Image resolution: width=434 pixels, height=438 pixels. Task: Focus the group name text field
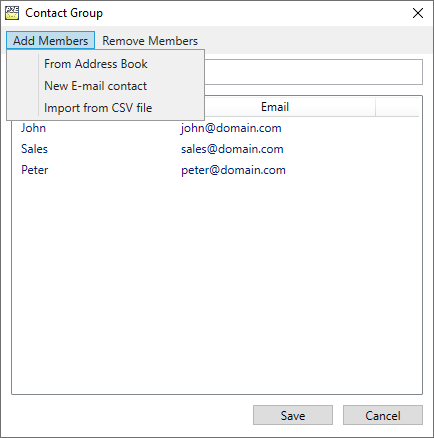click(x=313, y=72)
